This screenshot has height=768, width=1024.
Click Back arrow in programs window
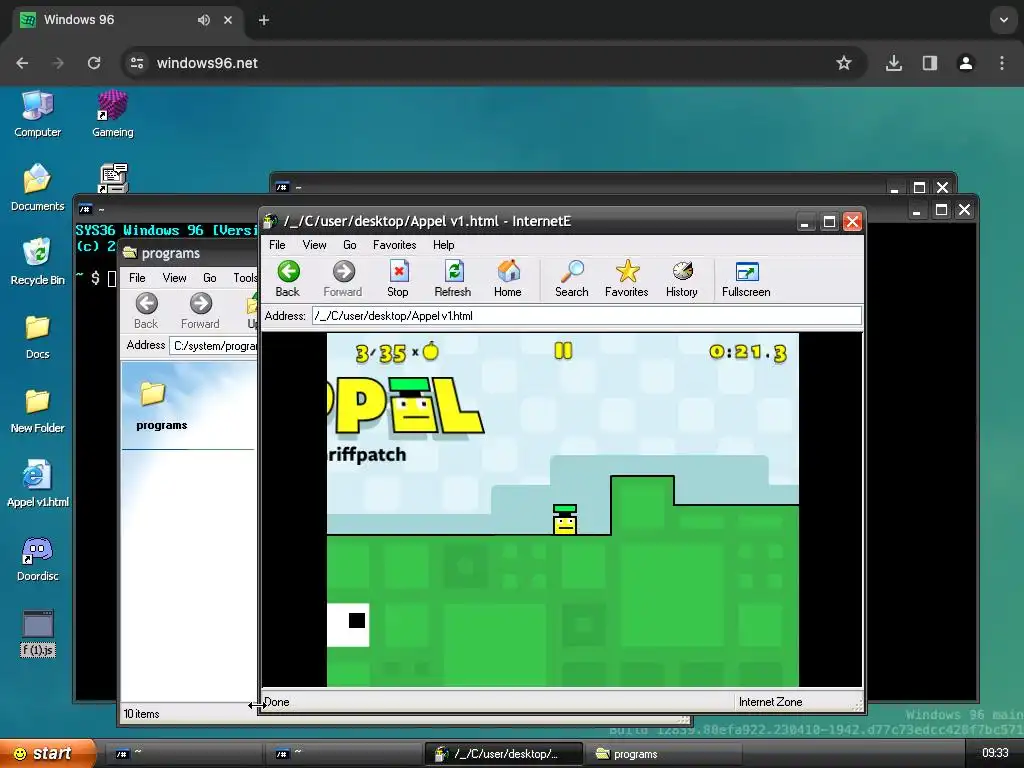[146, 311]
